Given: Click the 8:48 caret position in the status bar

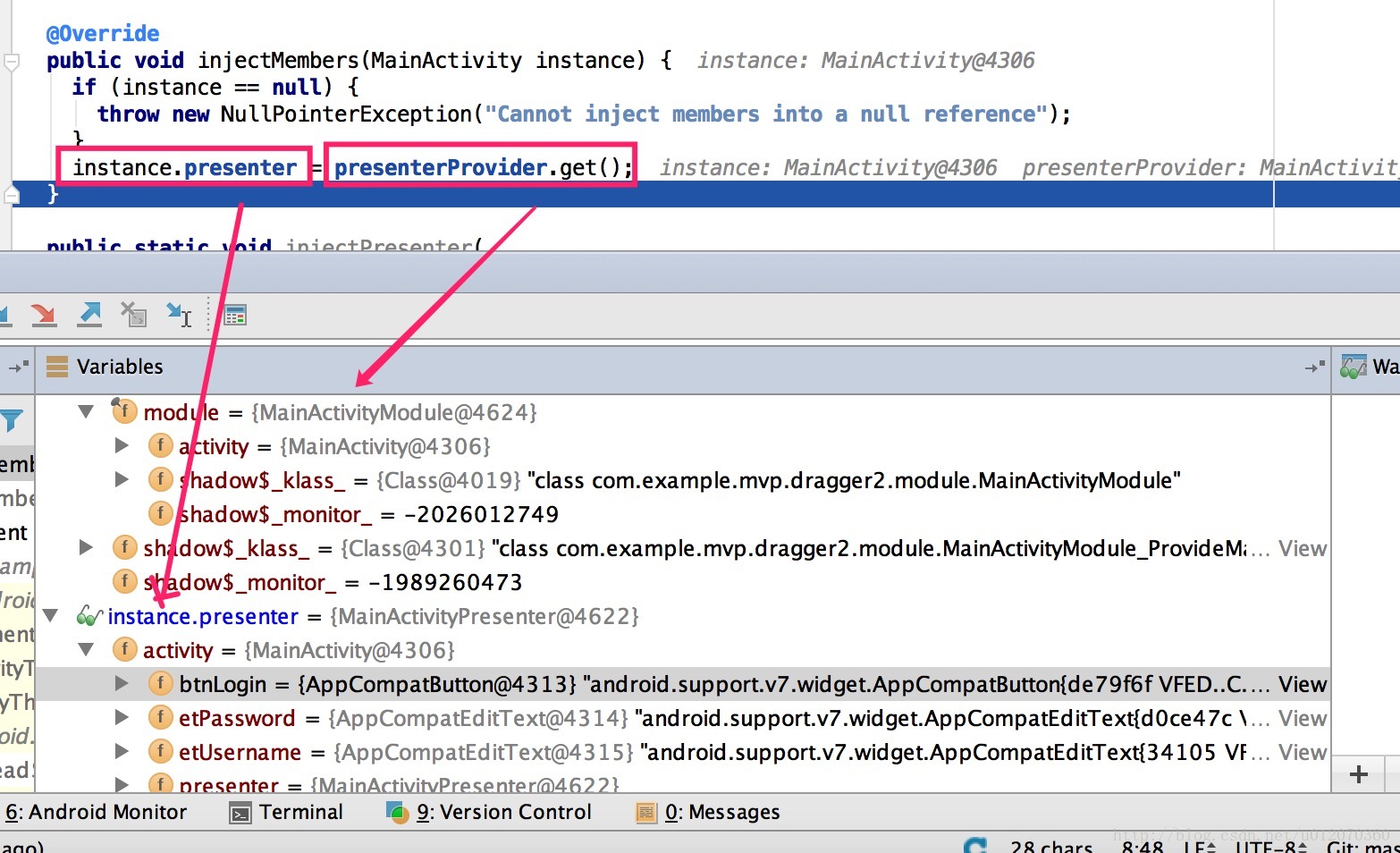Looking at the screenshot, I should [x=1142, y=846].
